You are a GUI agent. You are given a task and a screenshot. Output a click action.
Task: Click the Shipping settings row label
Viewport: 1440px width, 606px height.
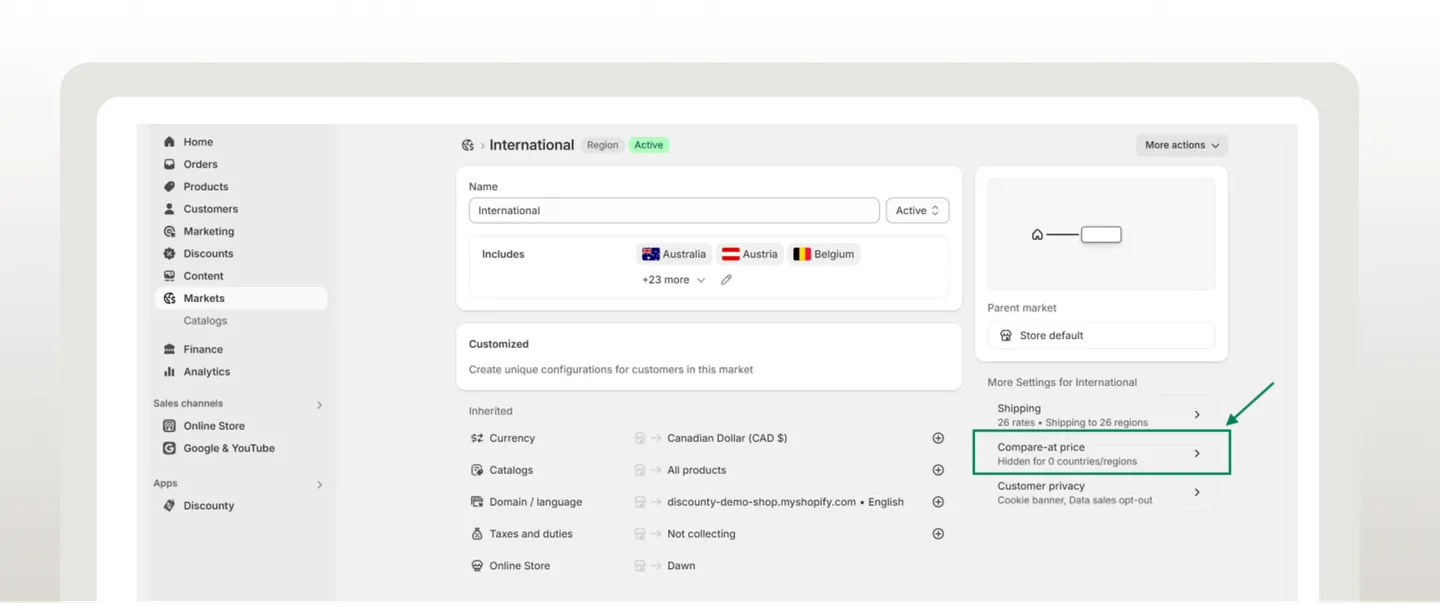click(1019, 408)
